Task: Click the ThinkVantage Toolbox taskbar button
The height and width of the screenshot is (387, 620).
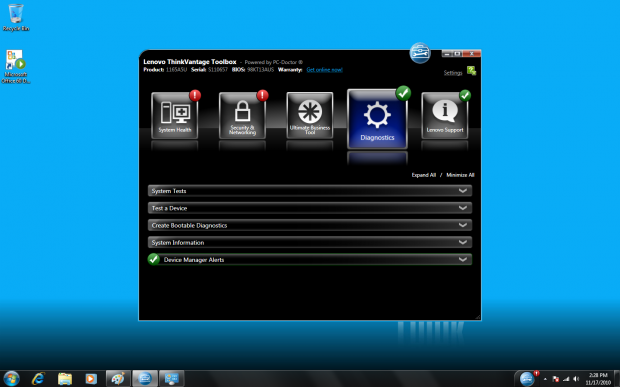Action: tap(145, 379)
